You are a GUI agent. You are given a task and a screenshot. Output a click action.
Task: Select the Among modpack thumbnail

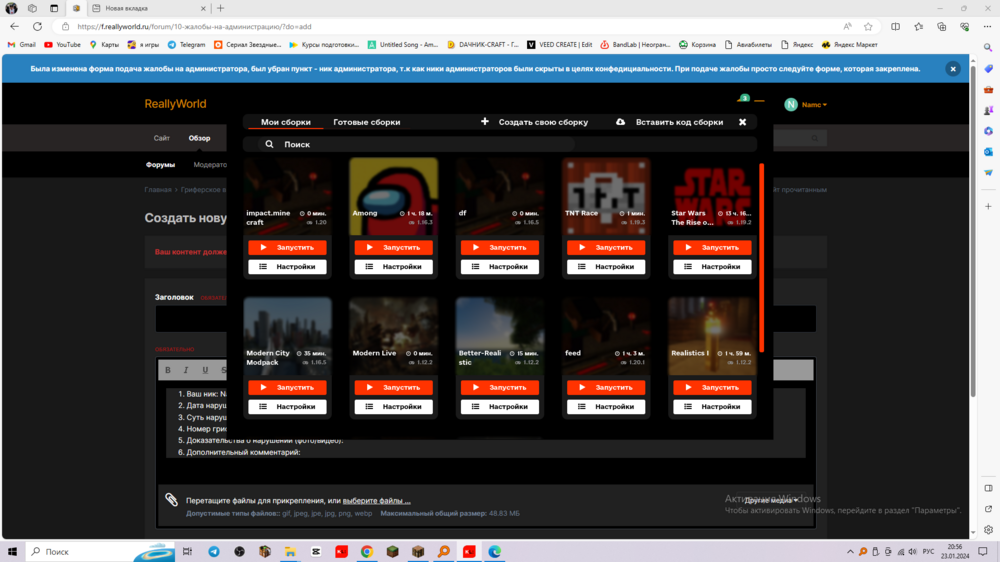click(393, 196)
